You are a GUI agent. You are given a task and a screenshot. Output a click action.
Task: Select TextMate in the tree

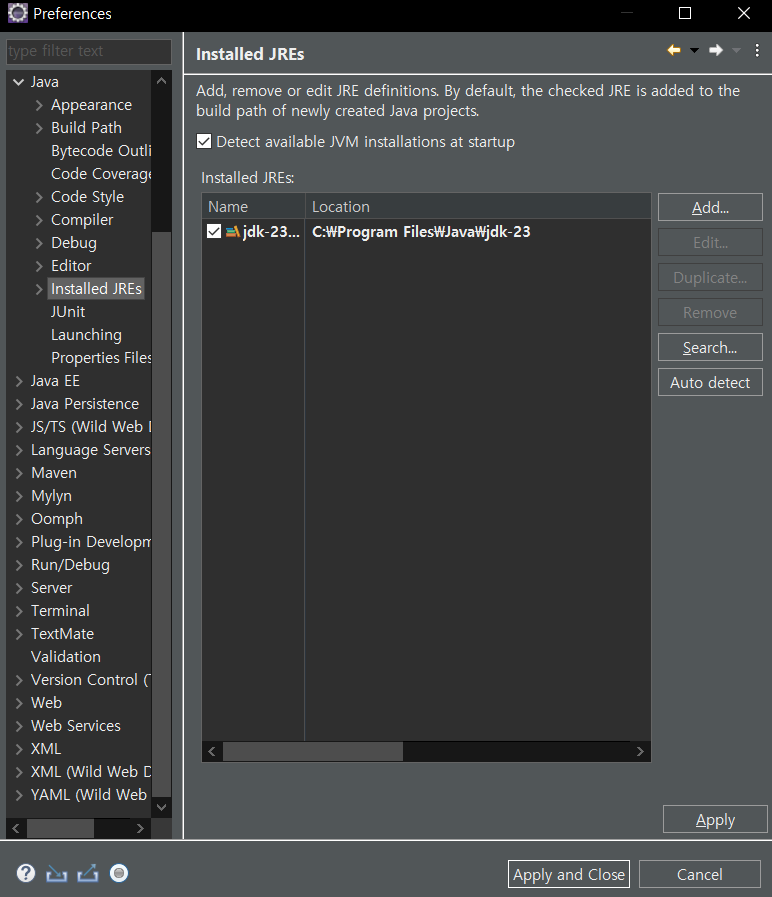pyautogui.click(x=62, y=634)
